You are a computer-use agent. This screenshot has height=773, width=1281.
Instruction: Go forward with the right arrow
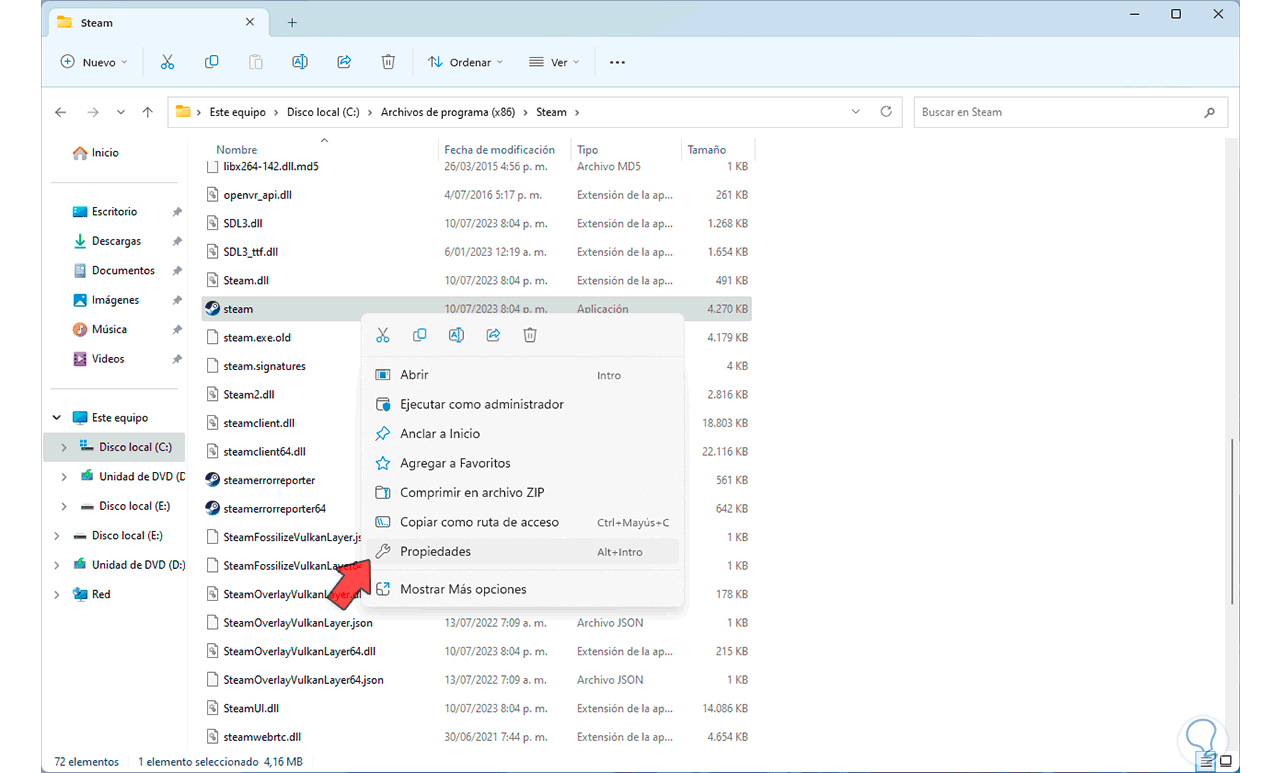pos(92,112)
